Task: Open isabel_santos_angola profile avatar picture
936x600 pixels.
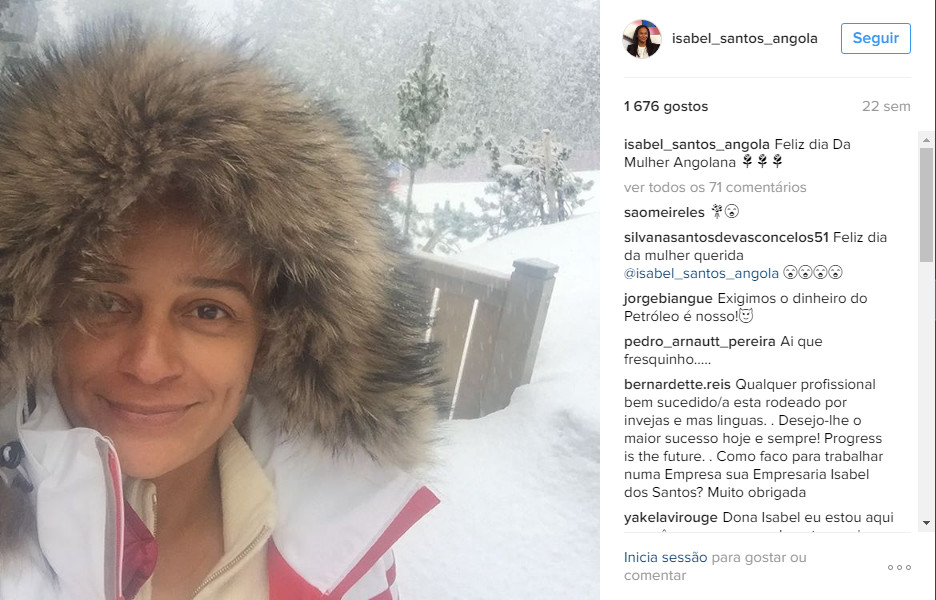Action: point(642,38)
